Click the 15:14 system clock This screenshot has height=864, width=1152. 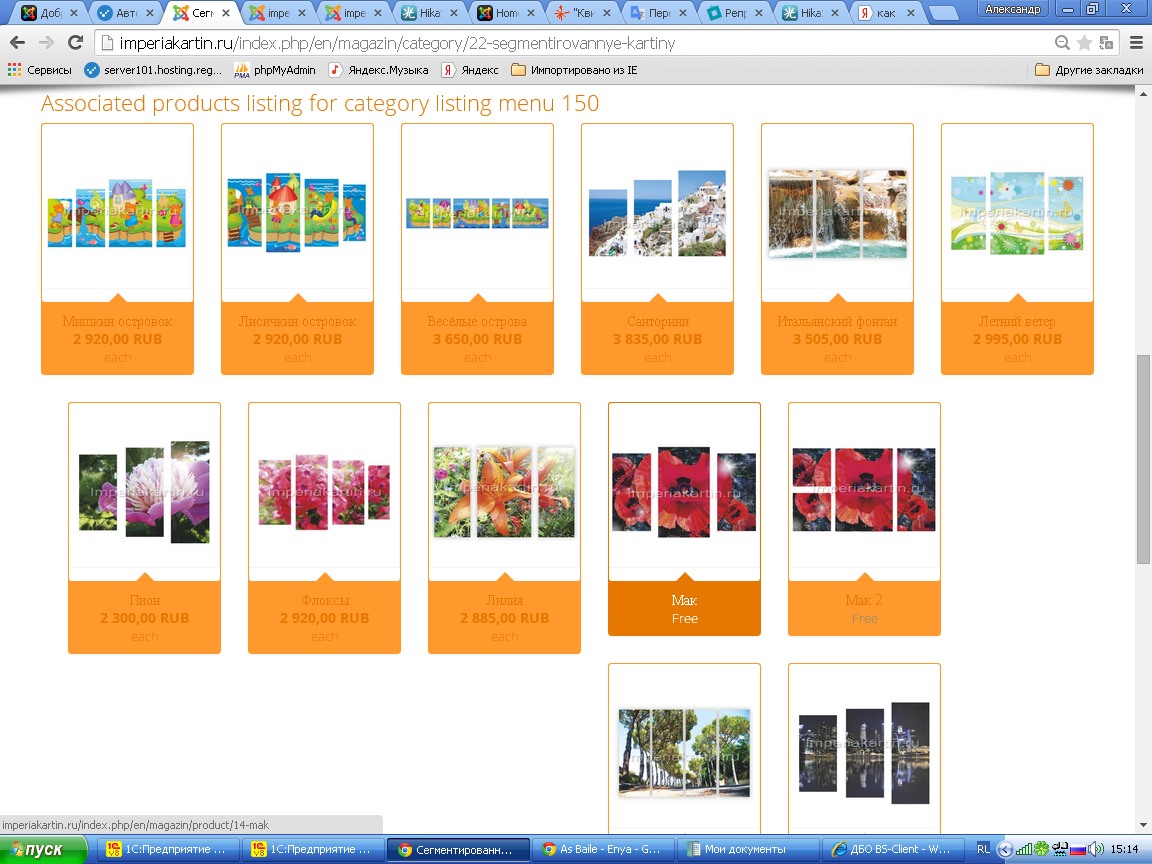(x=1124, y=849)
